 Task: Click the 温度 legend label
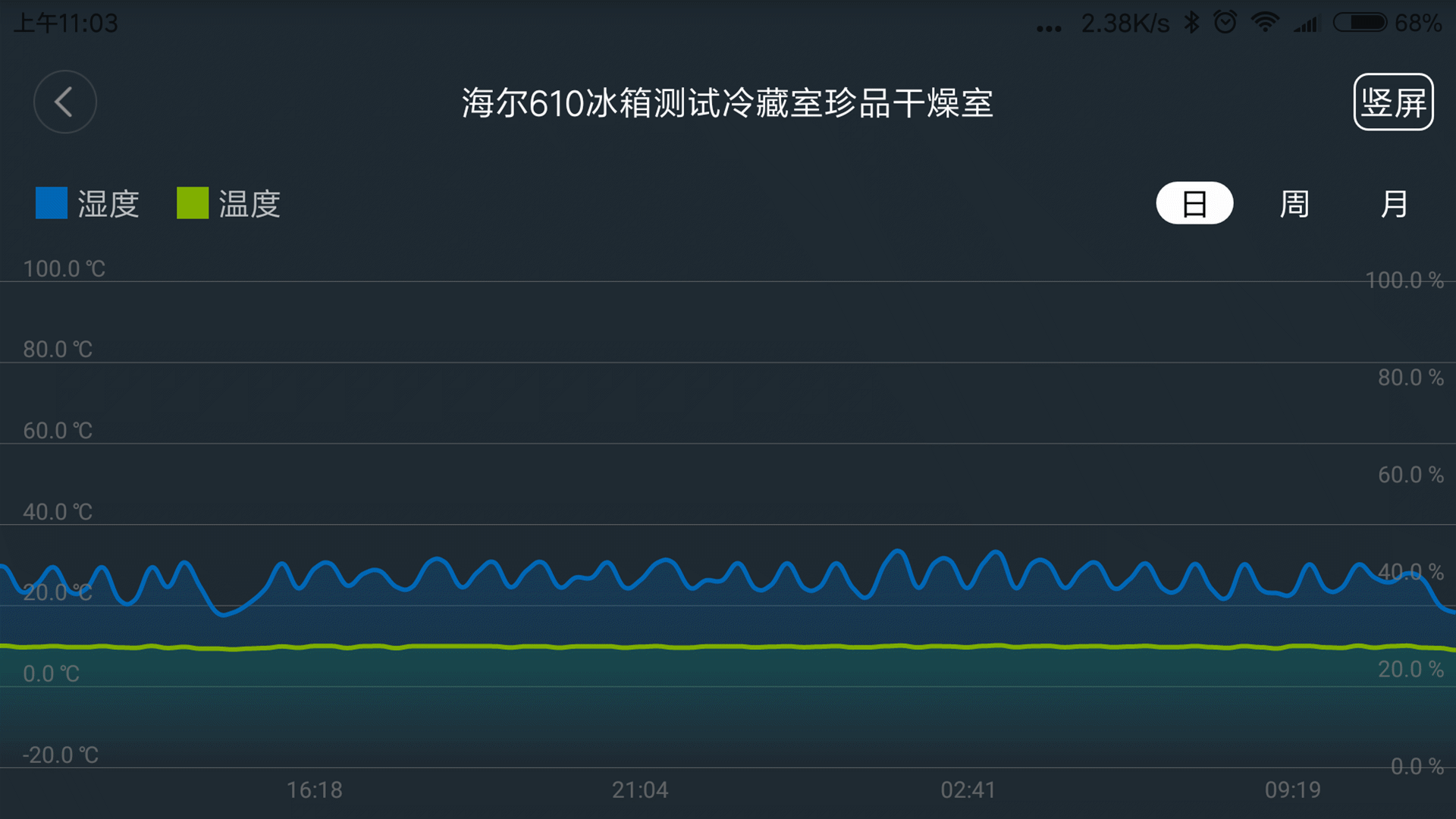point(249,204)
